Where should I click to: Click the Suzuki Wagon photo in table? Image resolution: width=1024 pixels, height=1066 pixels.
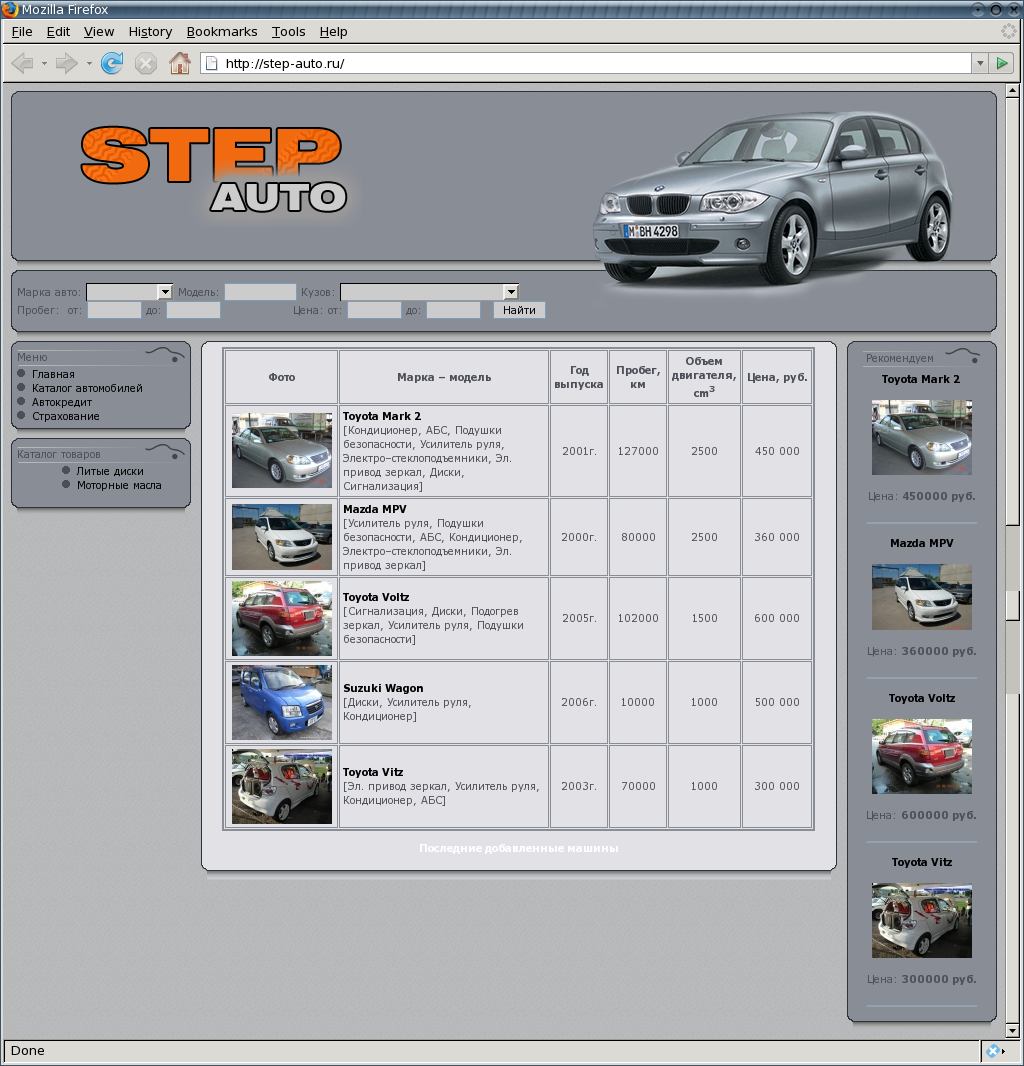click(x=281, y=702)
